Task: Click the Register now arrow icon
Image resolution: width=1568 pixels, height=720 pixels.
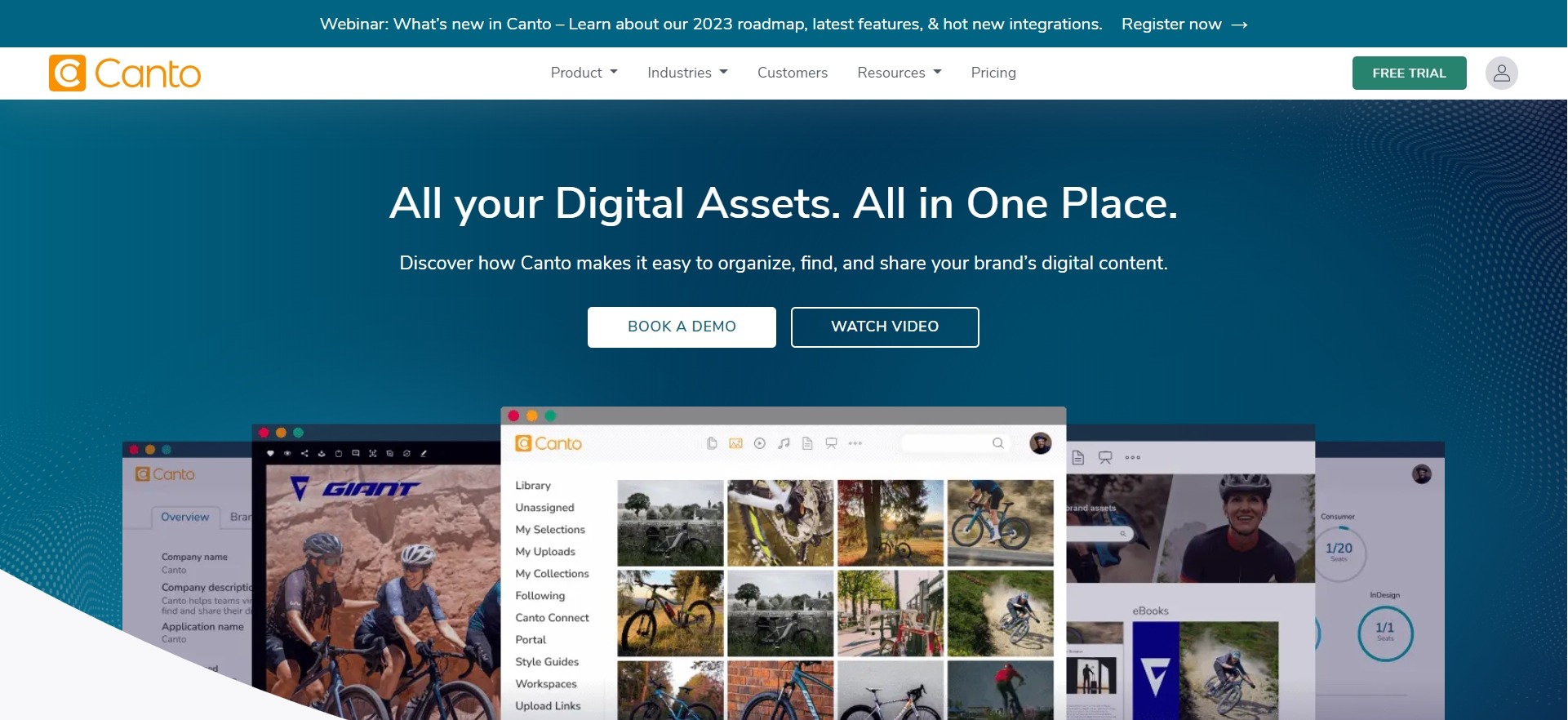Action: pos(1239,25)
